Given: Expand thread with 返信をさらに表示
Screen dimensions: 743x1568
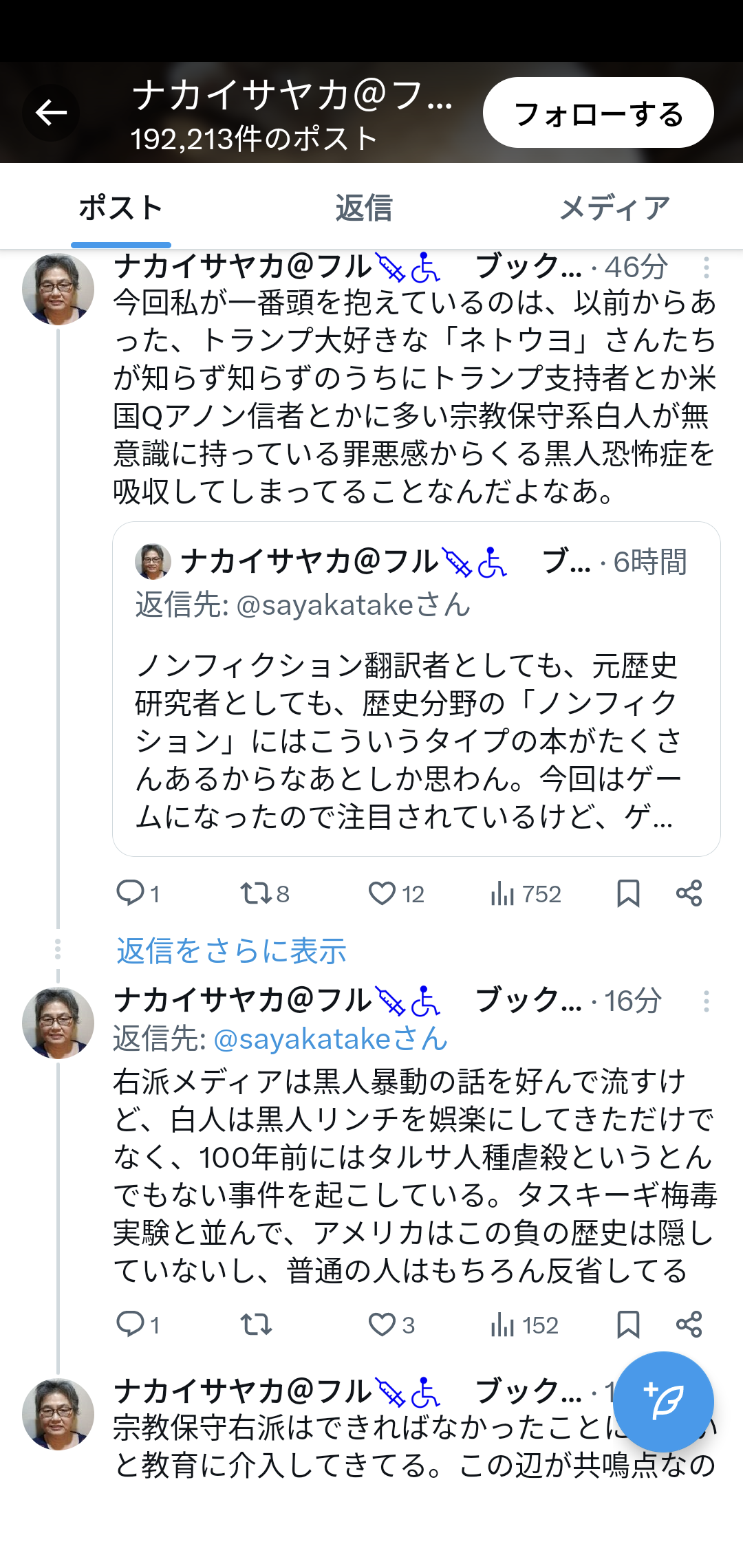Looking at the screenshot, I should coord(231,951).
